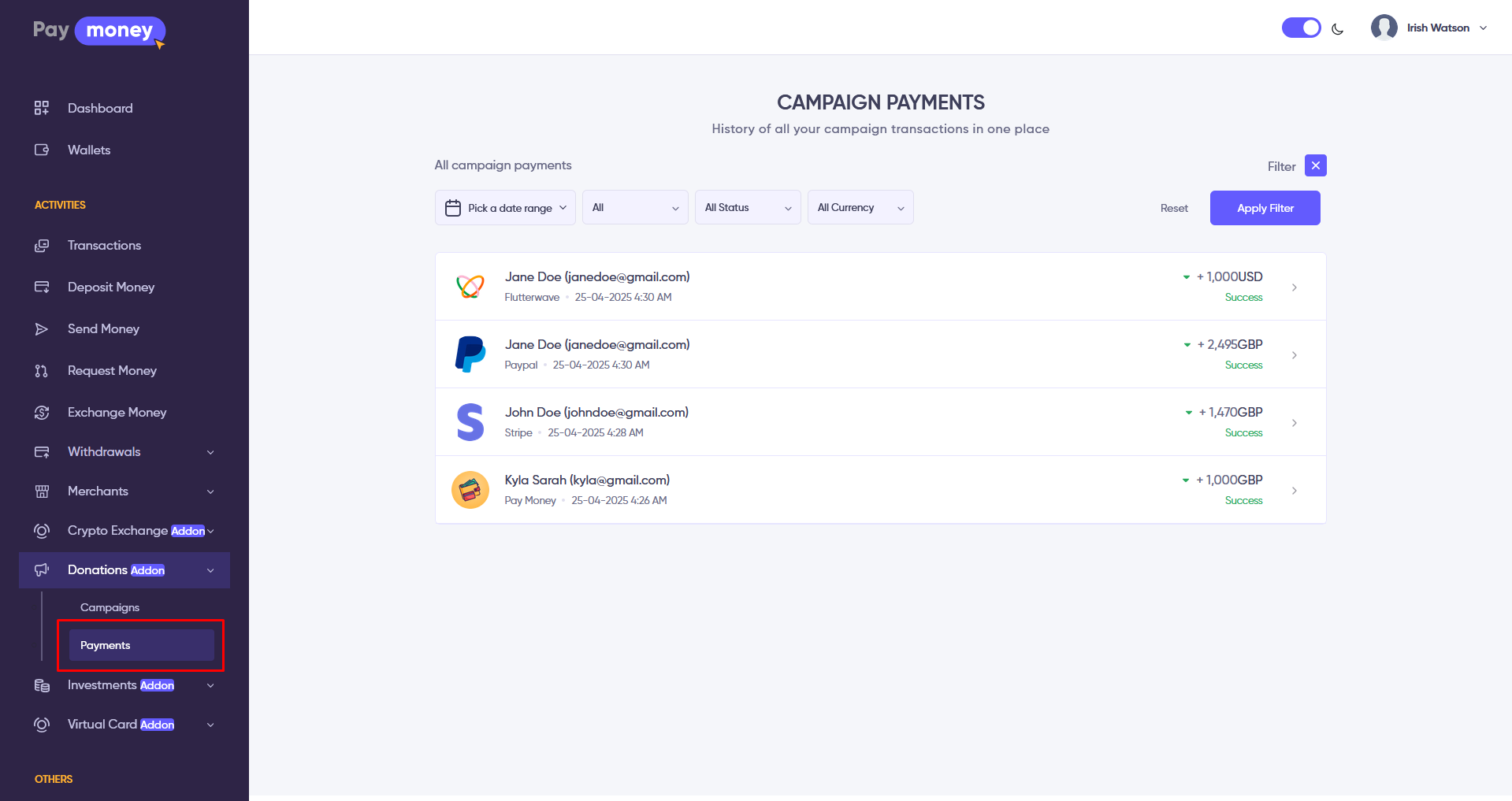Screen dimensions: 1512x801
Task: Toggle the theme switch in header
Action: (1301, 28)
